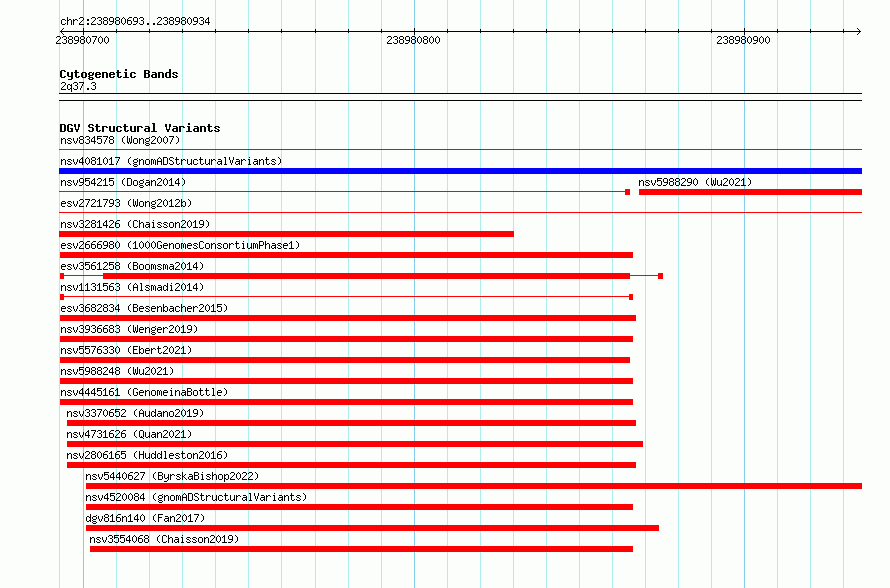
Task: Open the nsv1131563 (Alsmadi2014) label
Action: 132,287
